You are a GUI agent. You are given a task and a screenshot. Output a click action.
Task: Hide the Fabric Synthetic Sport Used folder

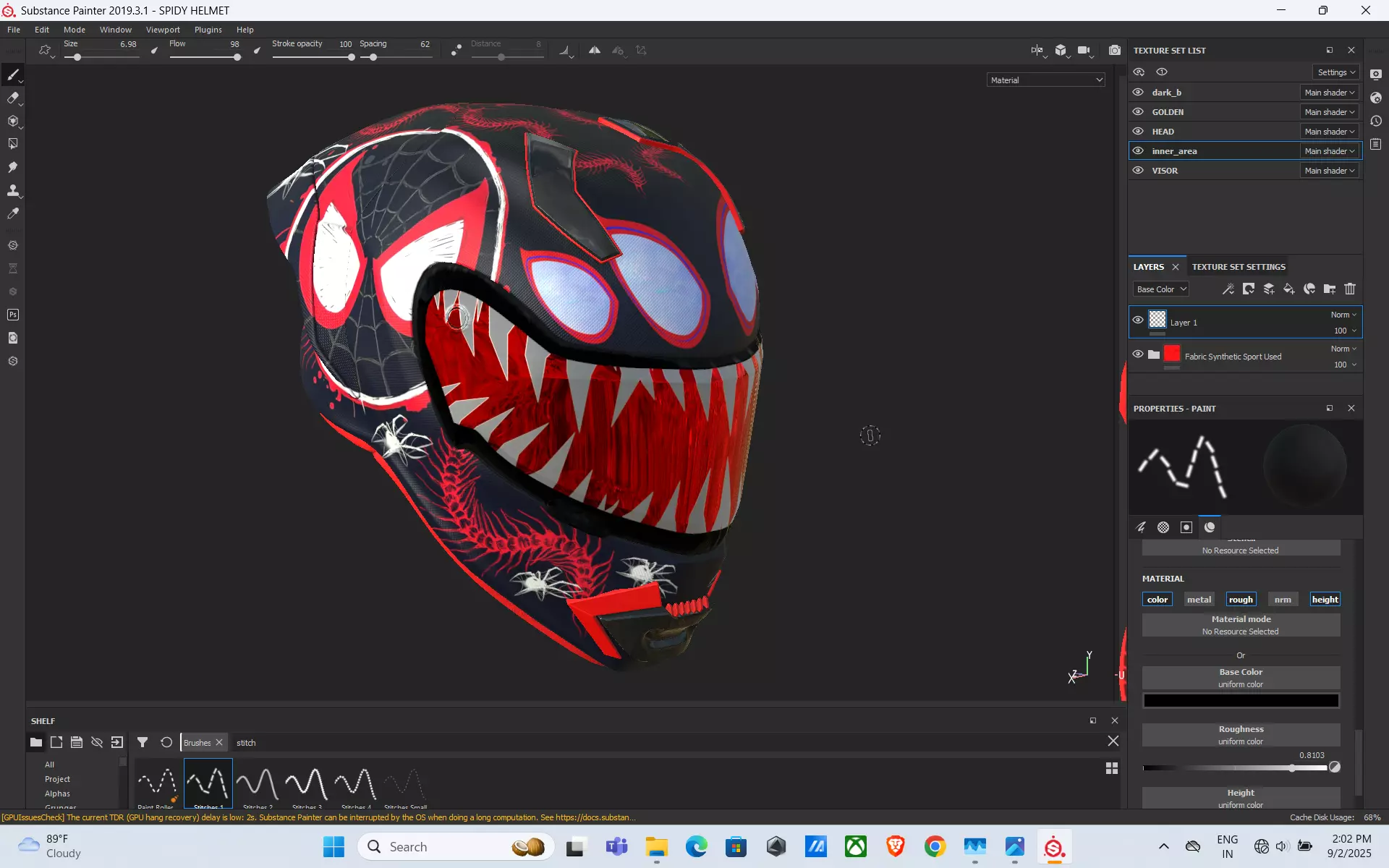(x=1138, y=354)
